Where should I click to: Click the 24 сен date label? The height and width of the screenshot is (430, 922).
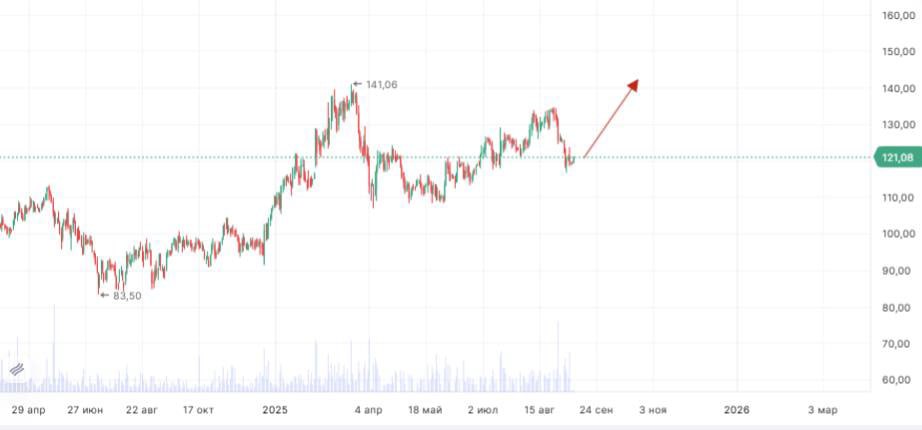[x=596, y=410]
